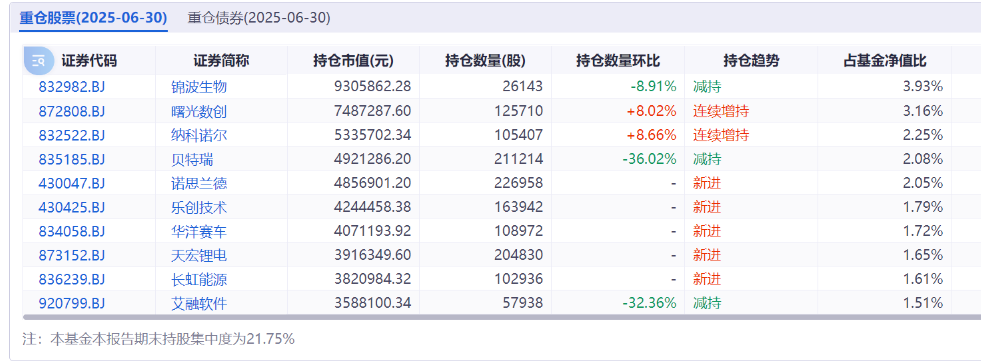This screenshot has height=363, width=981.
Task: Open stock code 832982.BJ link
Action: point(71,88)
